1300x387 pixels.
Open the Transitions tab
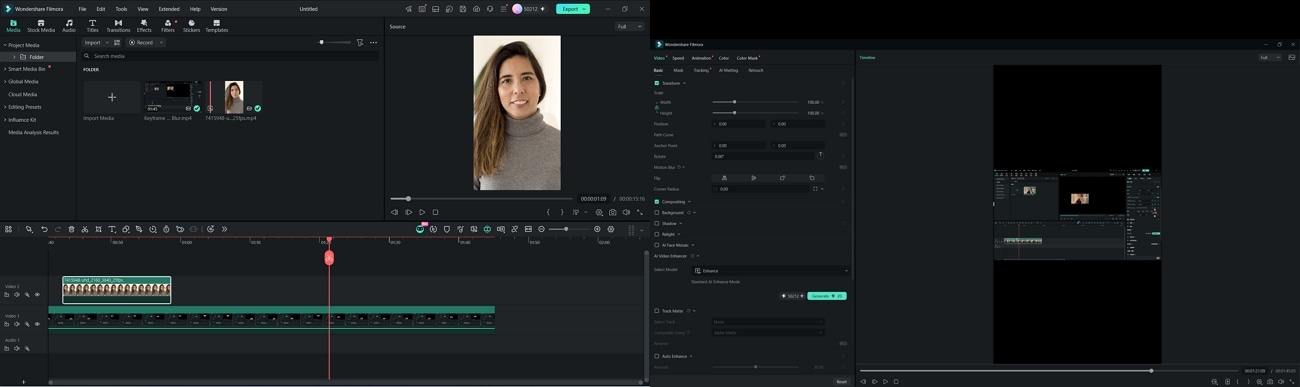click(x=118, y=26)
